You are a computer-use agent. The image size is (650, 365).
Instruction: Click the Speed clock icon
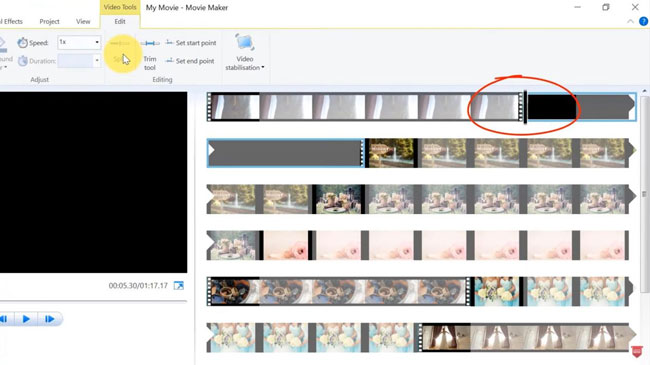pos(22,42)
